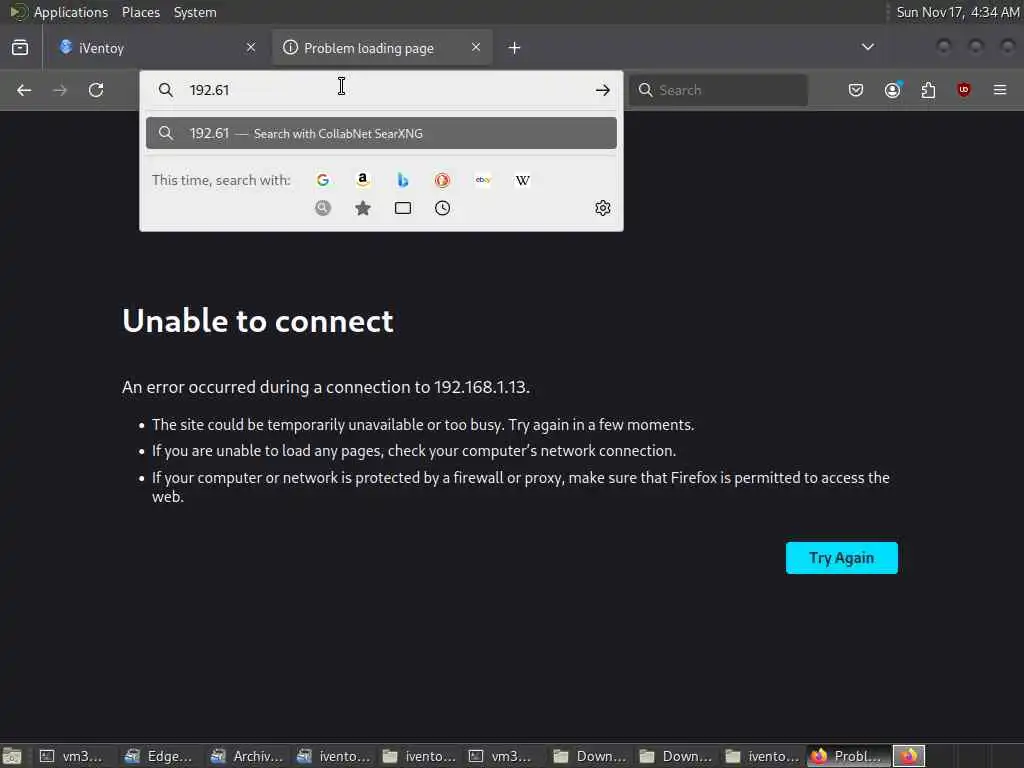Search this time with eBay

tap(483, 180)
